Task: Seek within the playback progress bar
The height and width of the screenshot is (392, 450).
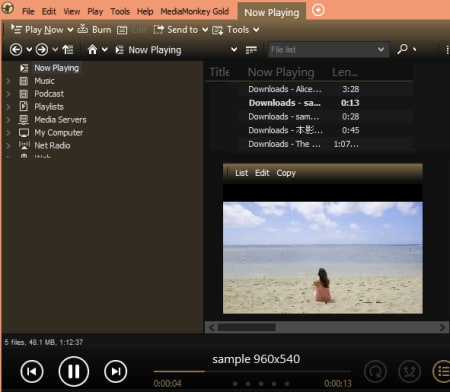Action: click(252, 371)
